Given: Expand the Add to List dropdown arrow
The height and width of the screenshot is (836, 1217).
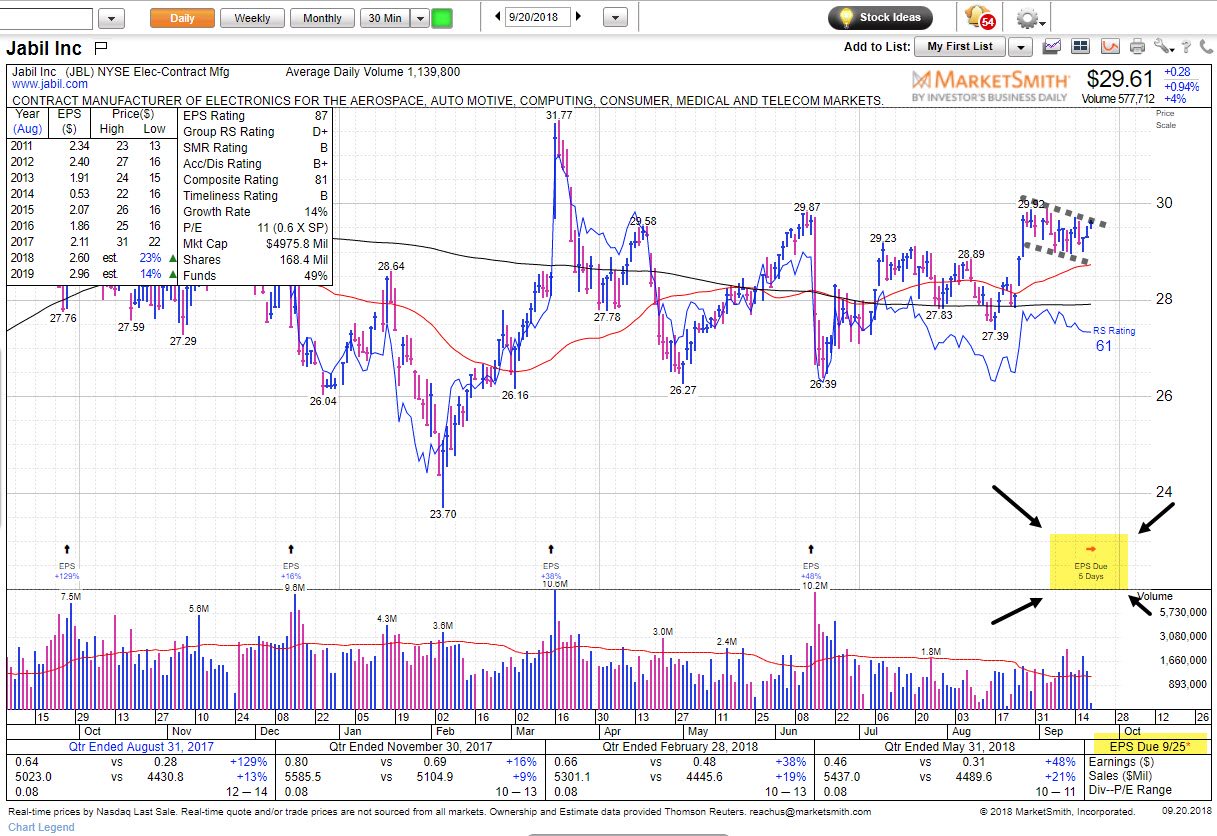Looking at the screenshot, I should pos(1020,47).
